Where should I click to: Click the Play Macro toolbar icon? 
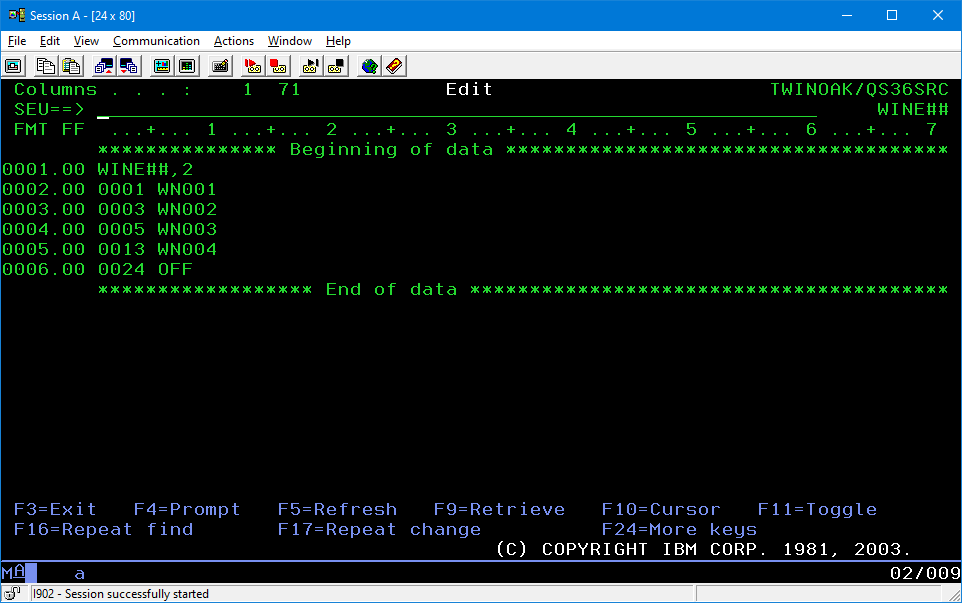coord(311,66)
